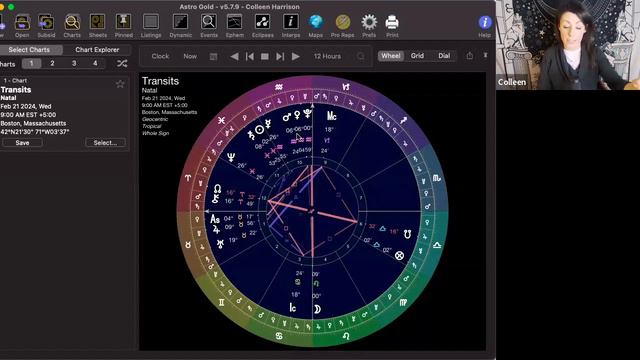The image size is (640, 360).
Task: Click the Mc label on the wheel
Action: click(x=331, y=116)
